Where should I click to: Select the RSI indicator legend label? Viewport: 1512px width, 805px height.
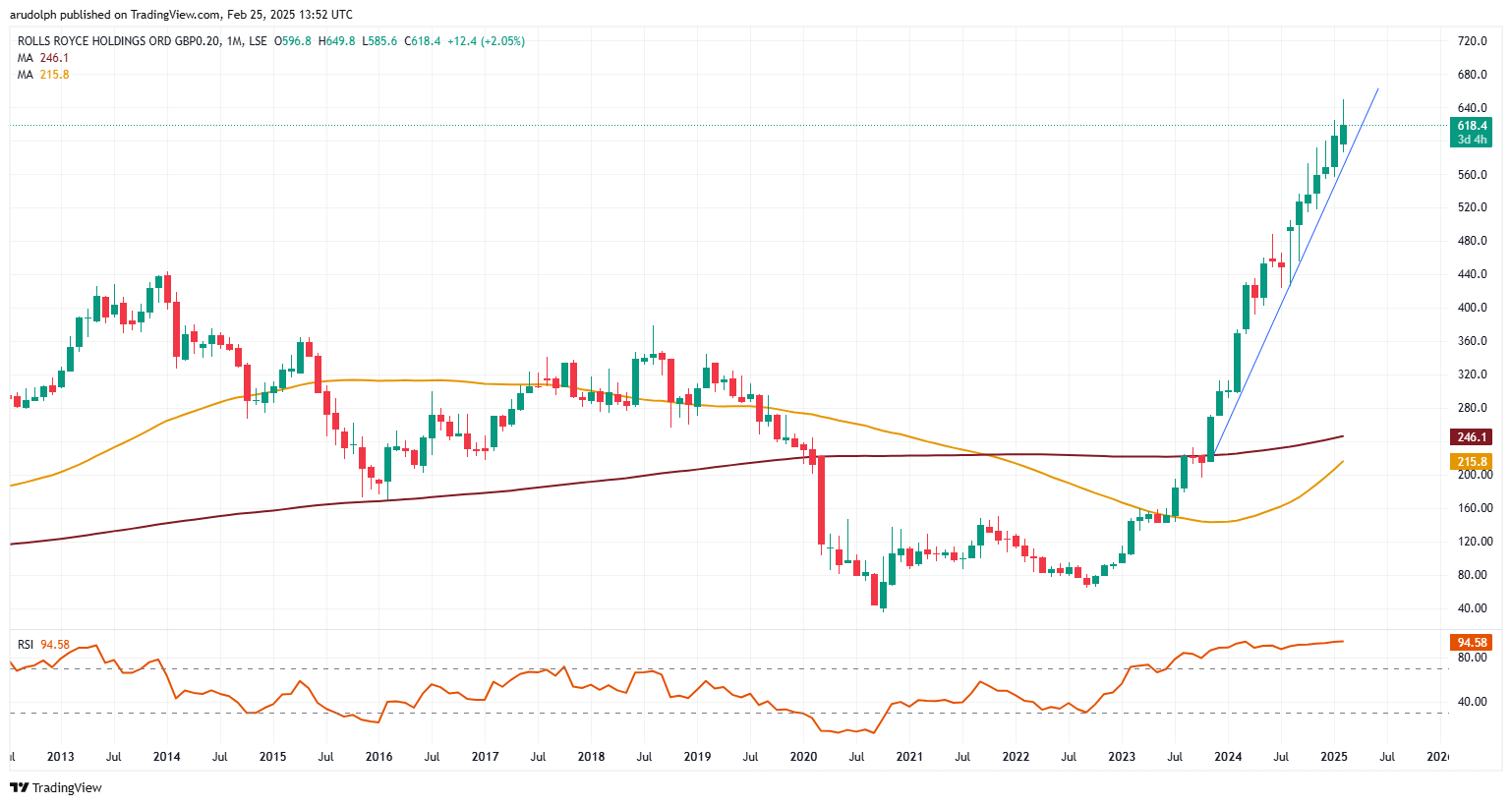click(x=26, y=645)
